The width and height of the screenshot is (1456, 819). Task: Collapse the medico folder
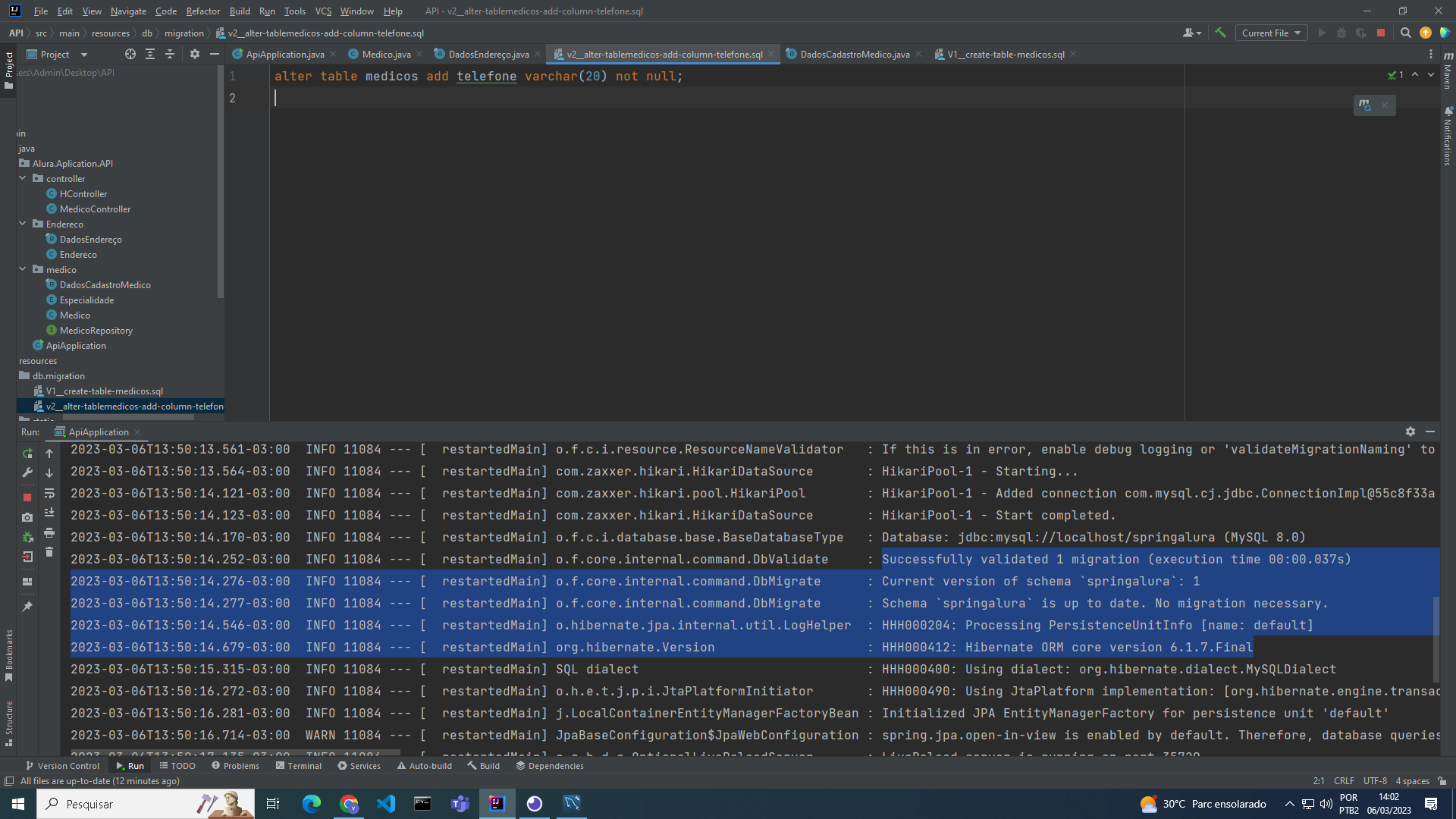pos(23,269)
